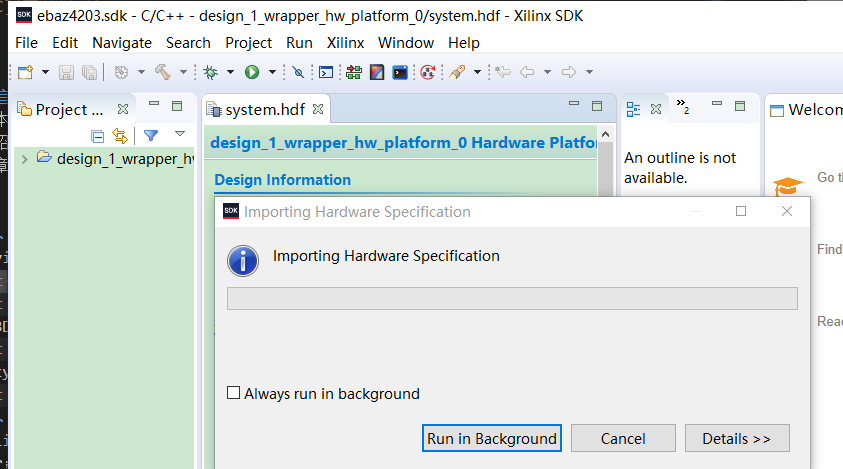The height and width of the screenshot is (469, 843).
Task: Click the red-blue linker script icon
Action: (377, 72)
